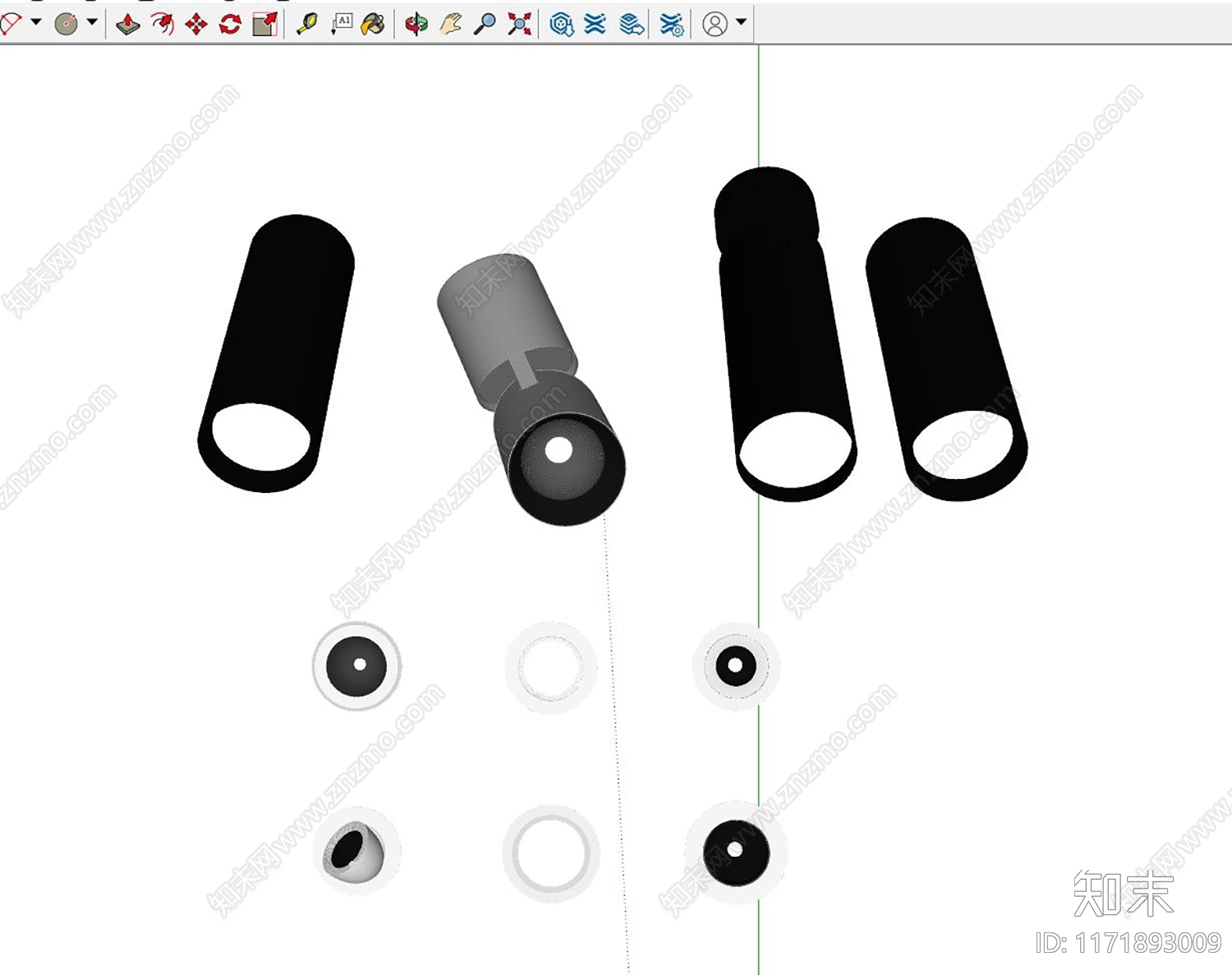Select the Tape Measure tool

pos(307,25)
